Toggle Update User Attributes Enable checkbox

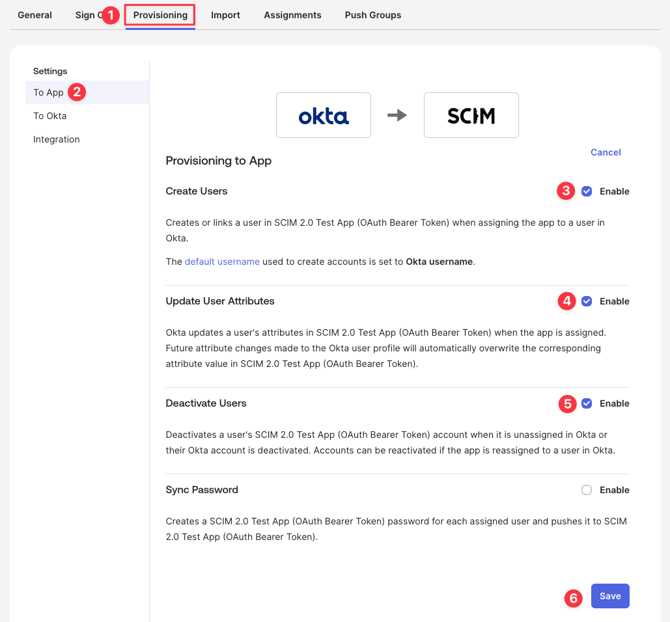pos(587,301)
